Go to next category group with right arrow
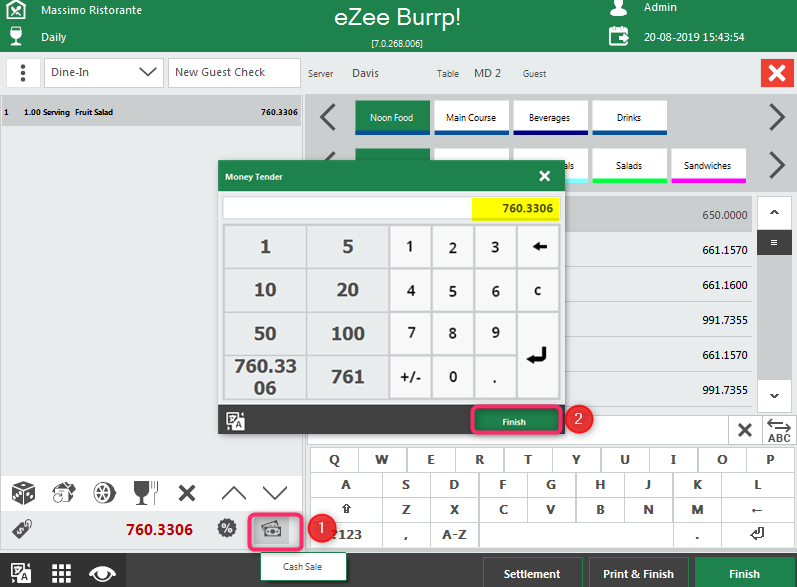The image size is (797, 587). click(777, 117)
